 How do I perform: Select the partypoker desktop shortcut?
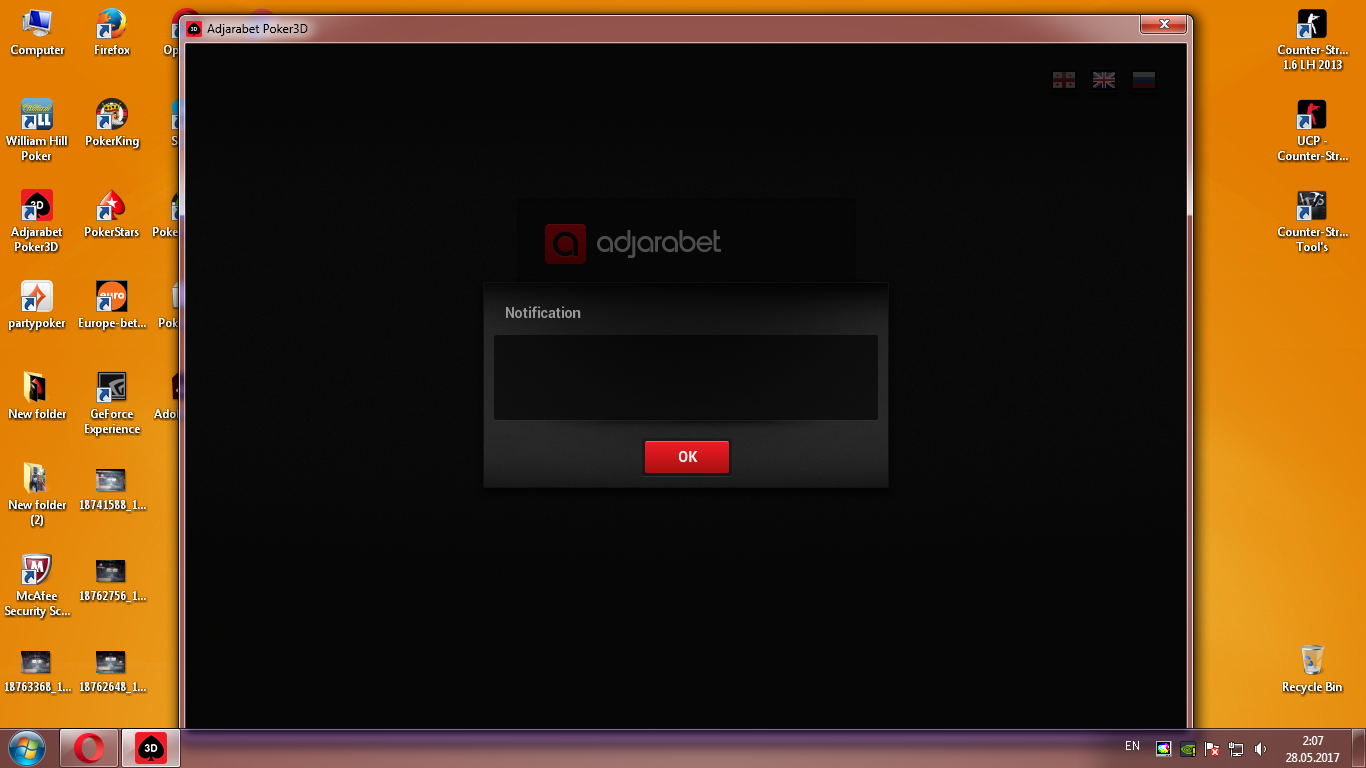[37, 306]
